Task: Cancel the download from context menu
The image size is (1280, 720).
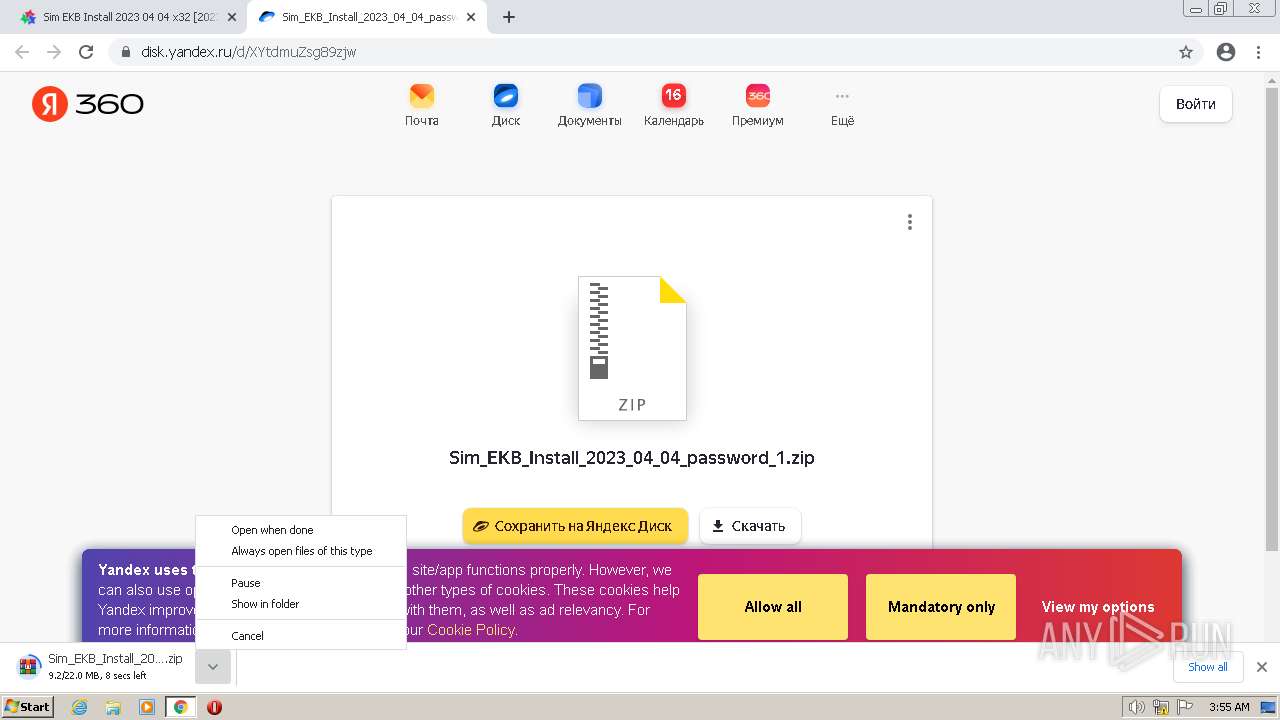Action: (301, 636)
